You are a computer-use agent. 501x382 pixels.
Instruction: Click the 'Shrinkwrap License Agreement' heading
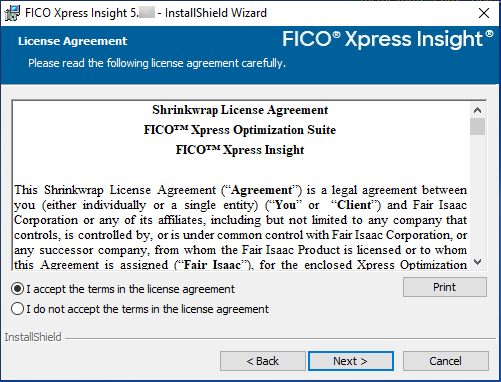click(x=240, y=110)
